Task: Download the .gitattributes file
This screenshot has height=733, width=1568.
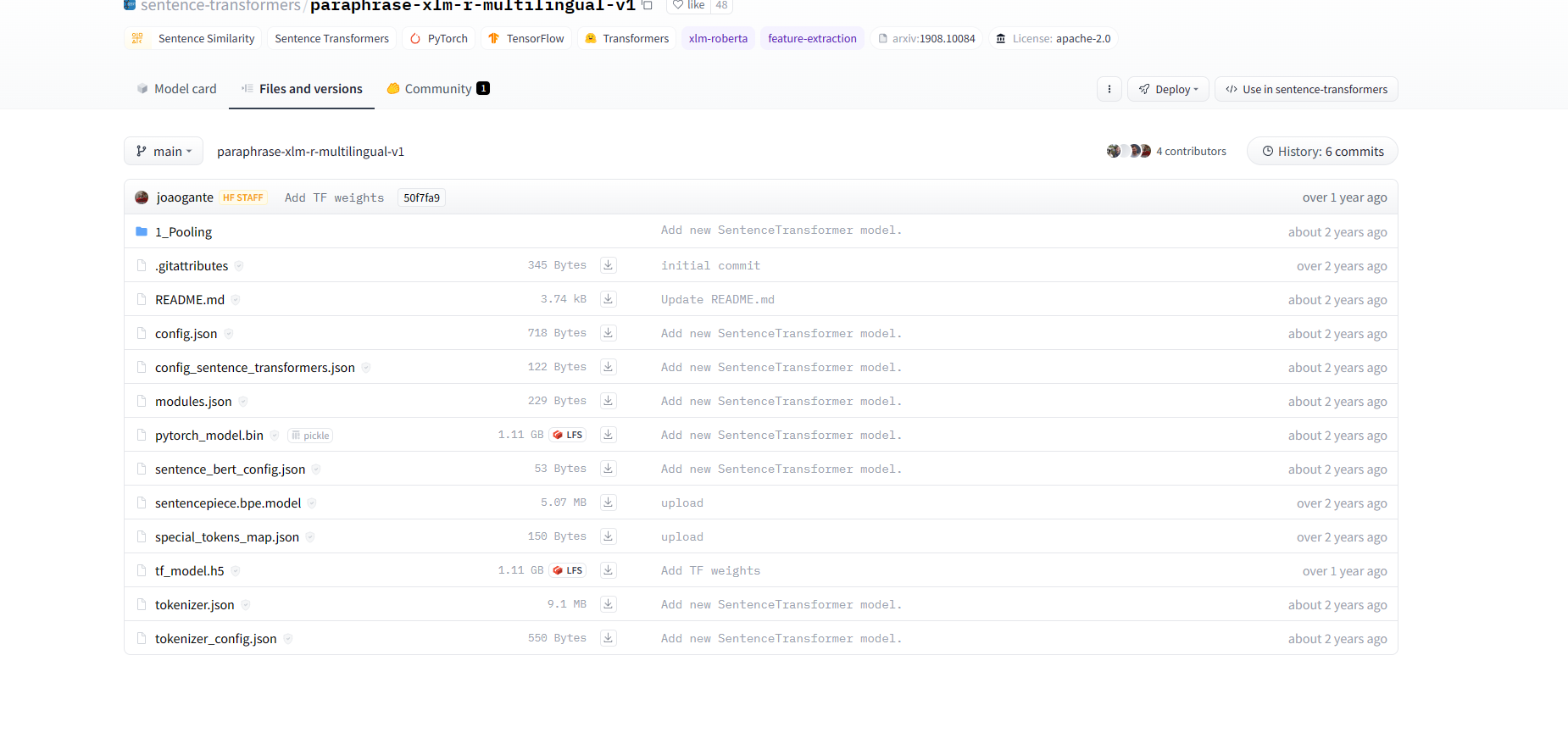Action: click(608, 265)
